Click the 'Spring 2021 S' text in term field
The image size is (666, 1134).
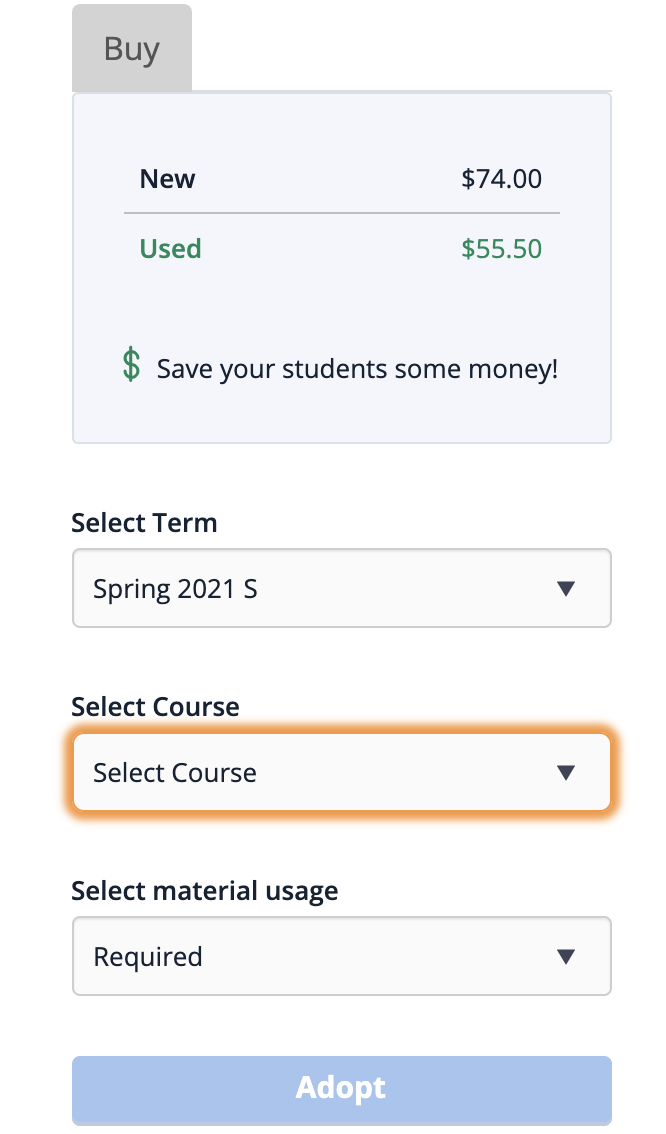pos(175,589)
